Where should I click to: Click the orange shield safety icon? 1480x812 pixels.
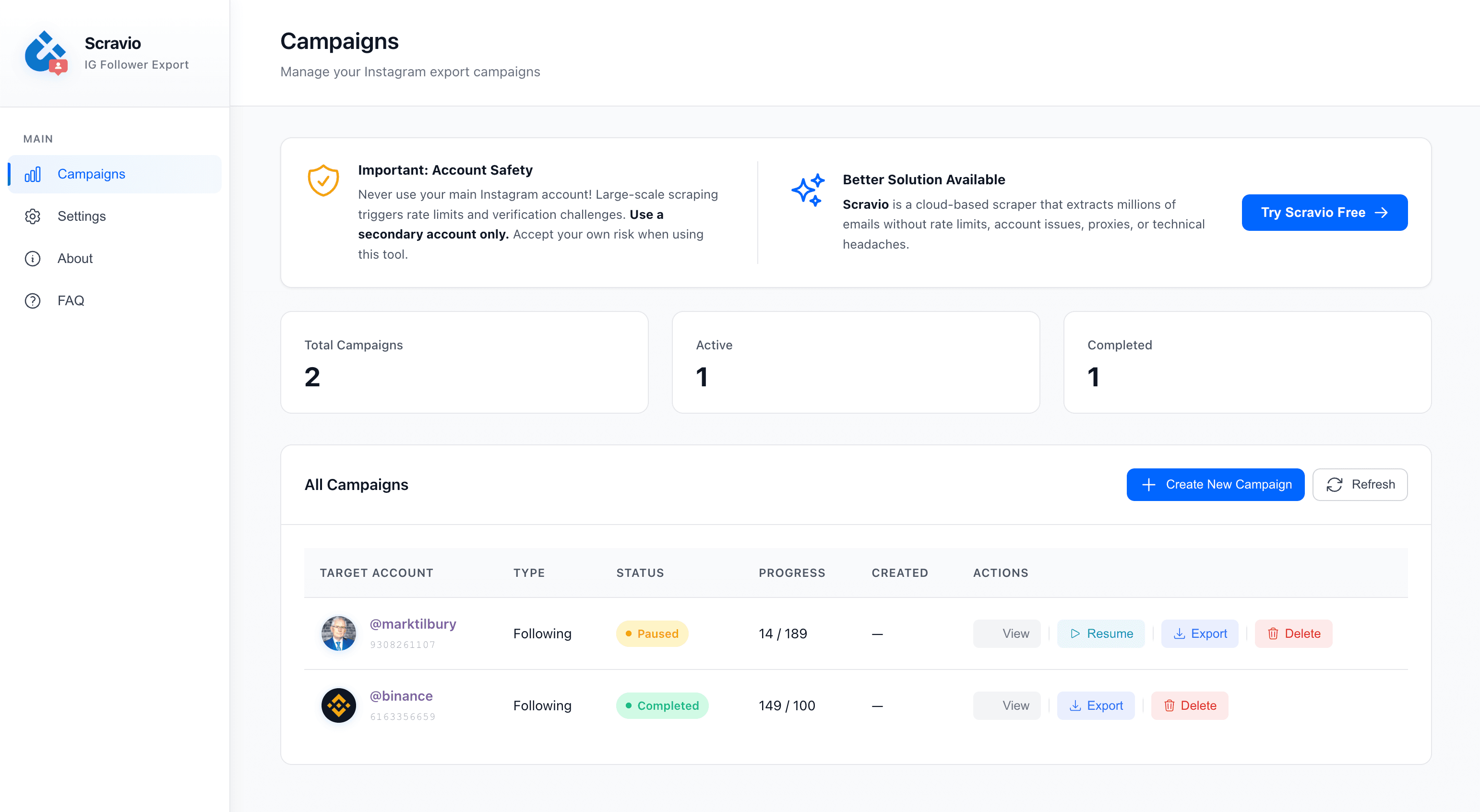[x=323, y=181]
